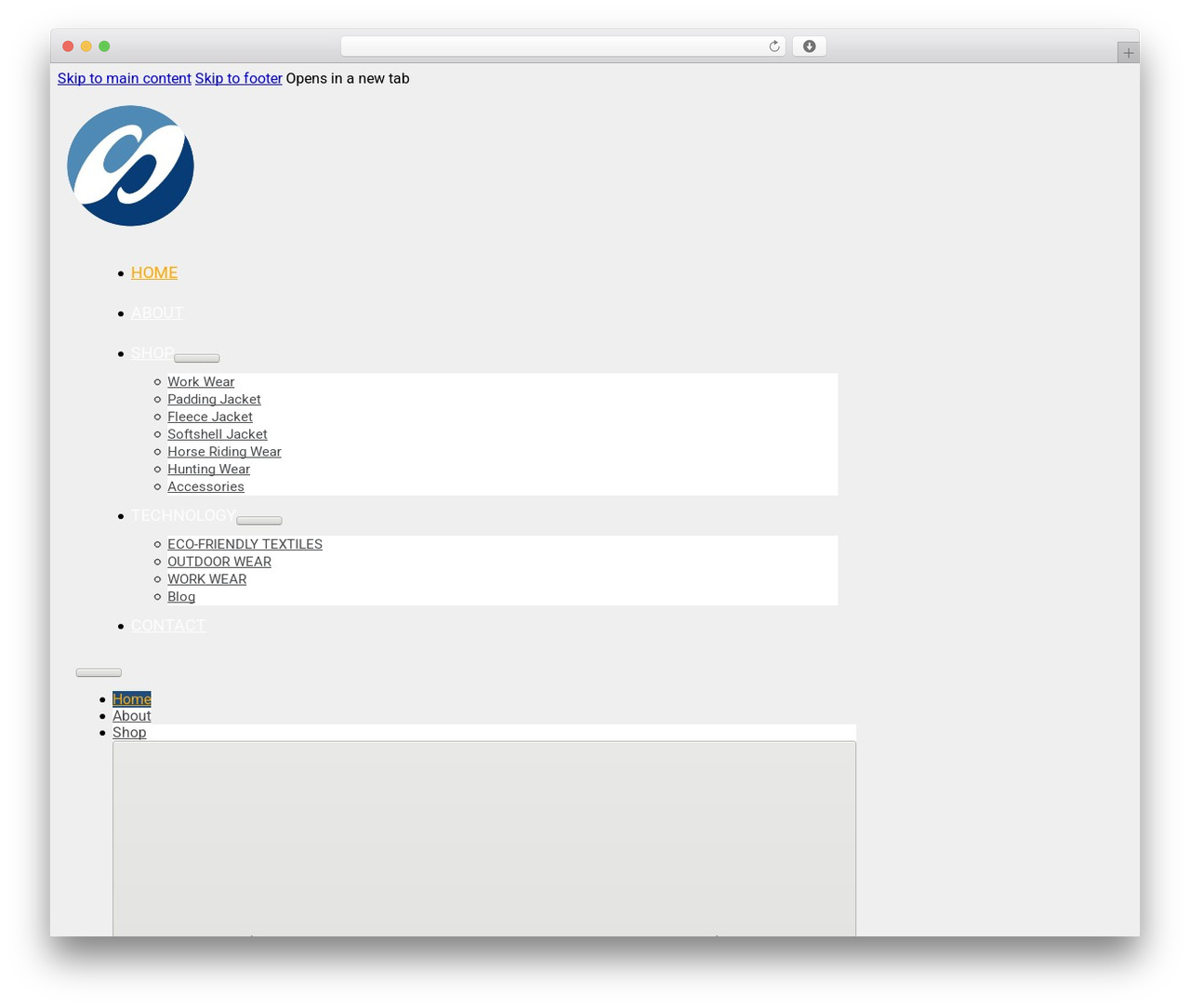The image size is (1190, 1008).
Task: Open the CONTACT menu item
Action: [168, 625]
